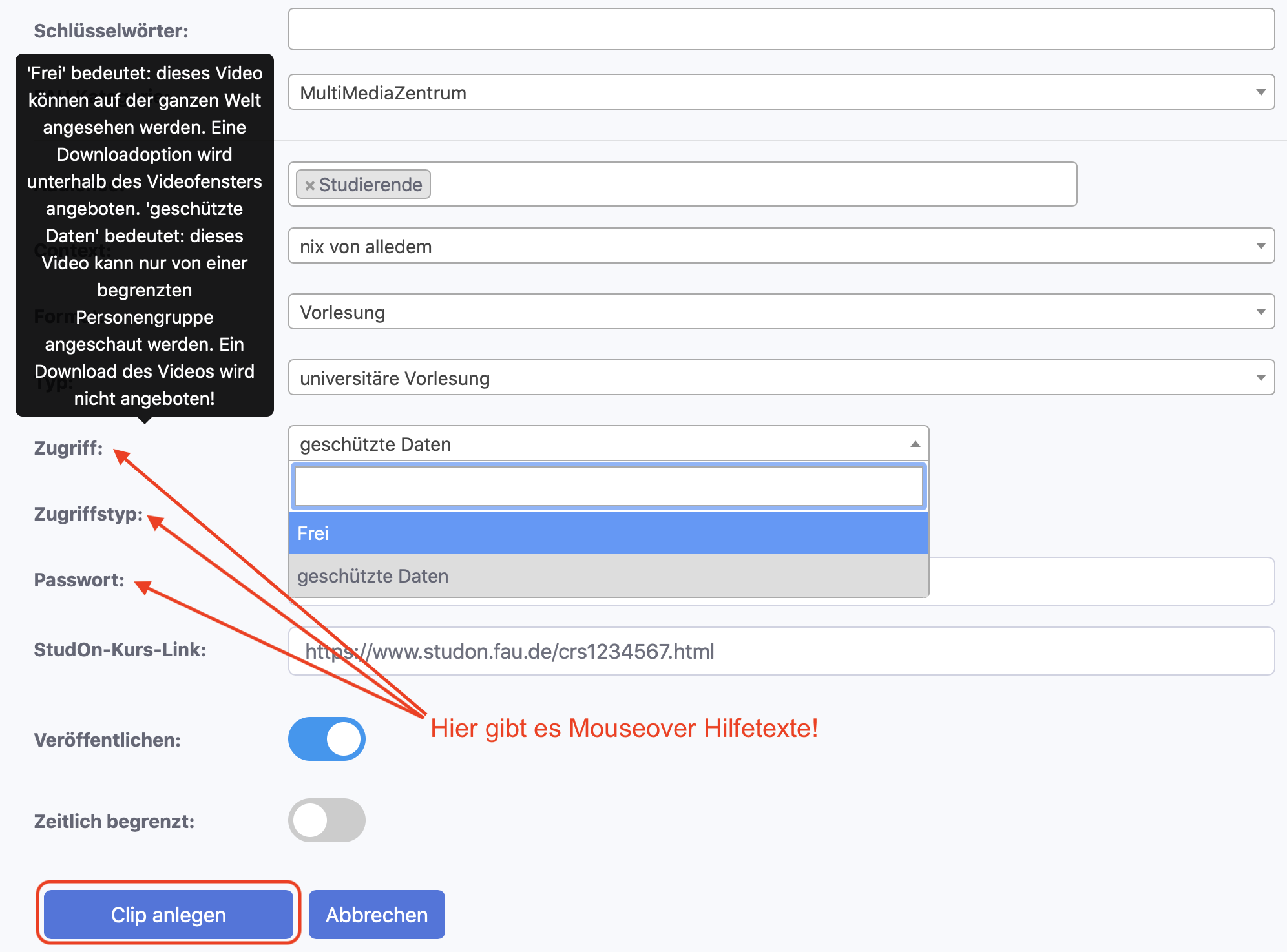This screenshot has height=952, width=1287.
Task: Click the dropdown search box above Frei
Action: pos(609,486)
